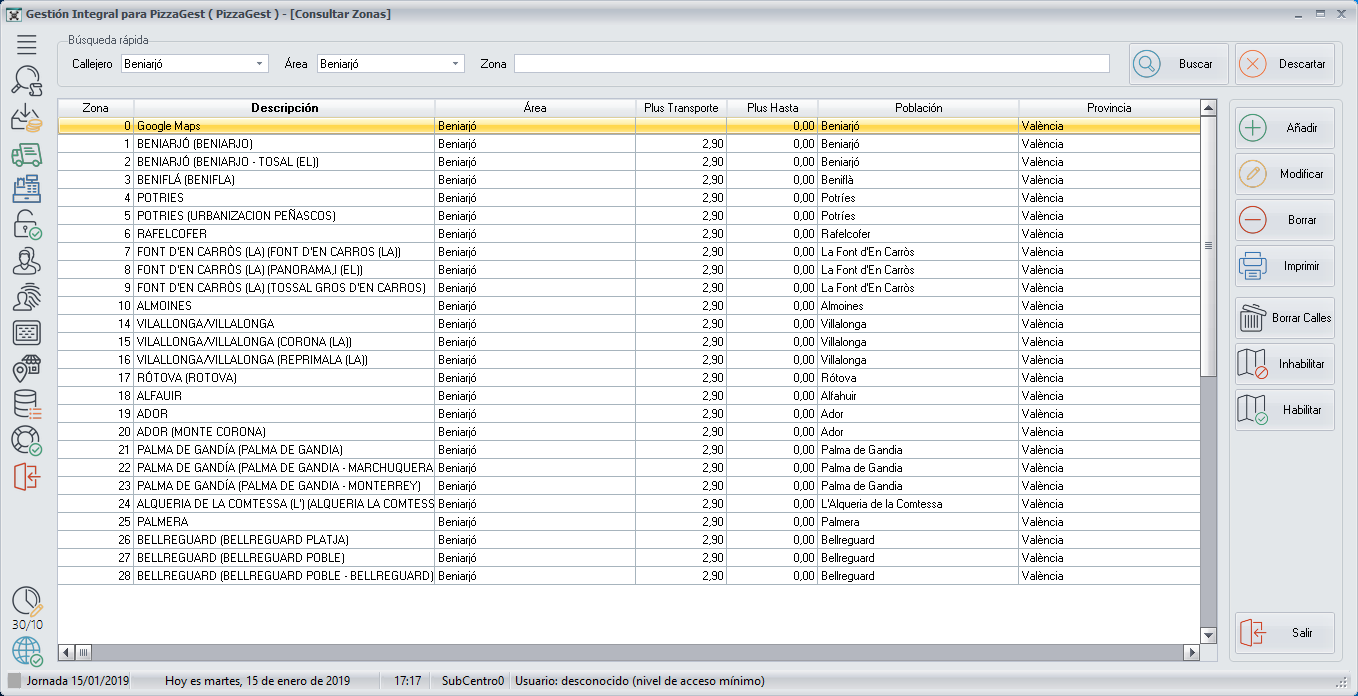The height and width of the screenshot is (696, 1358).
Task: Expand the Callejero dropdown
Action: pos(260,64)
